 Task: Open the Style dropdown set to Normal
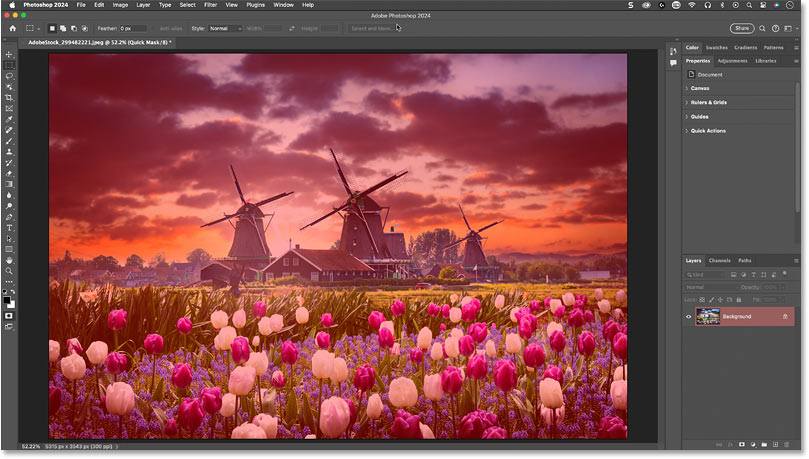(x=225, y=28)
